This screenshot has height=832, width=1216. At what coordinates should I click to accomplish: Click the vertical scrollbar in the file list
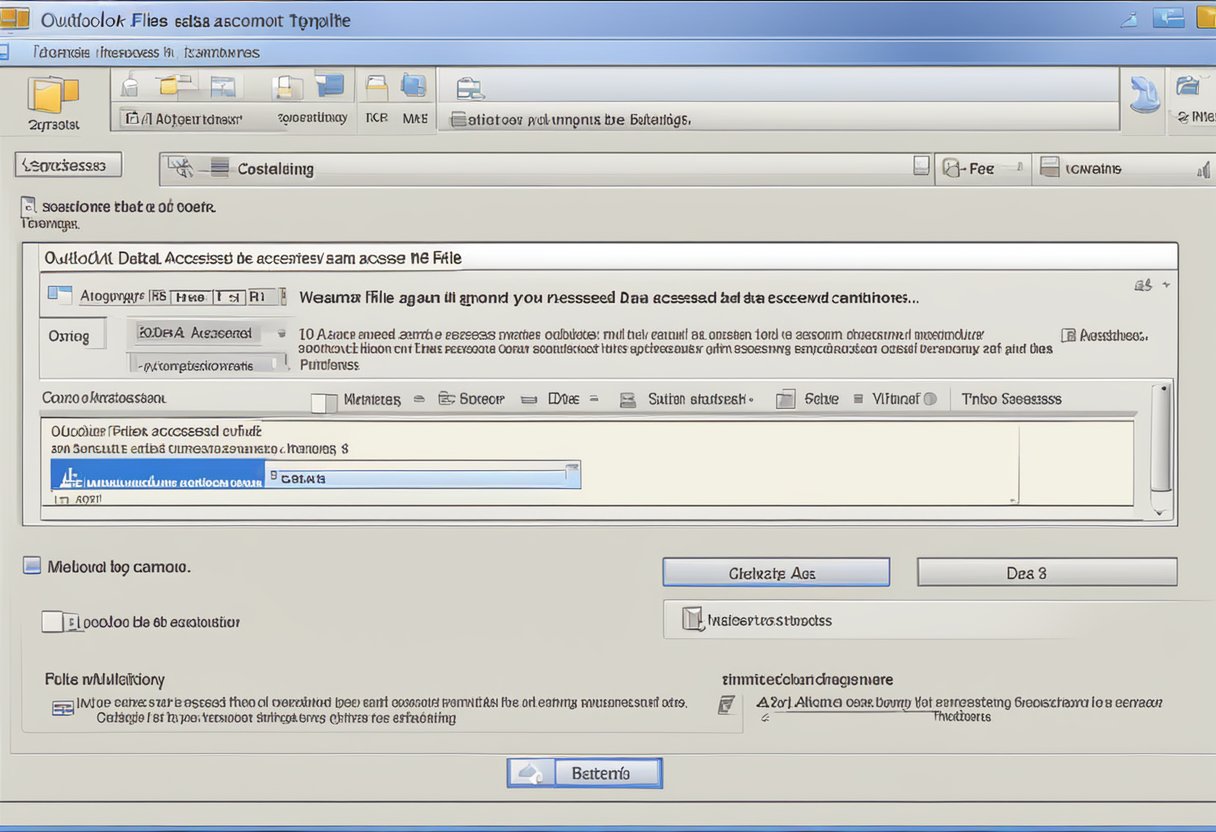[1160, 440]
